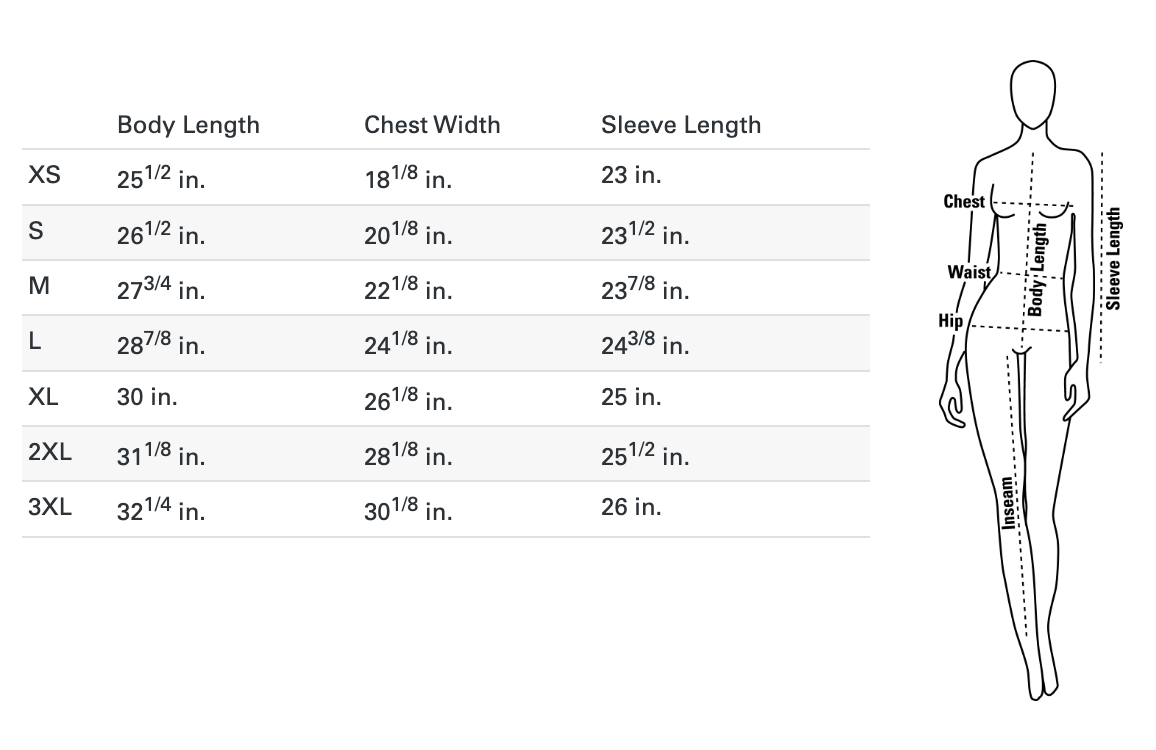Click the XL sleeve length value 25 in.
This screenshot has height=750, width=1156.
click(x=631, y=397)
